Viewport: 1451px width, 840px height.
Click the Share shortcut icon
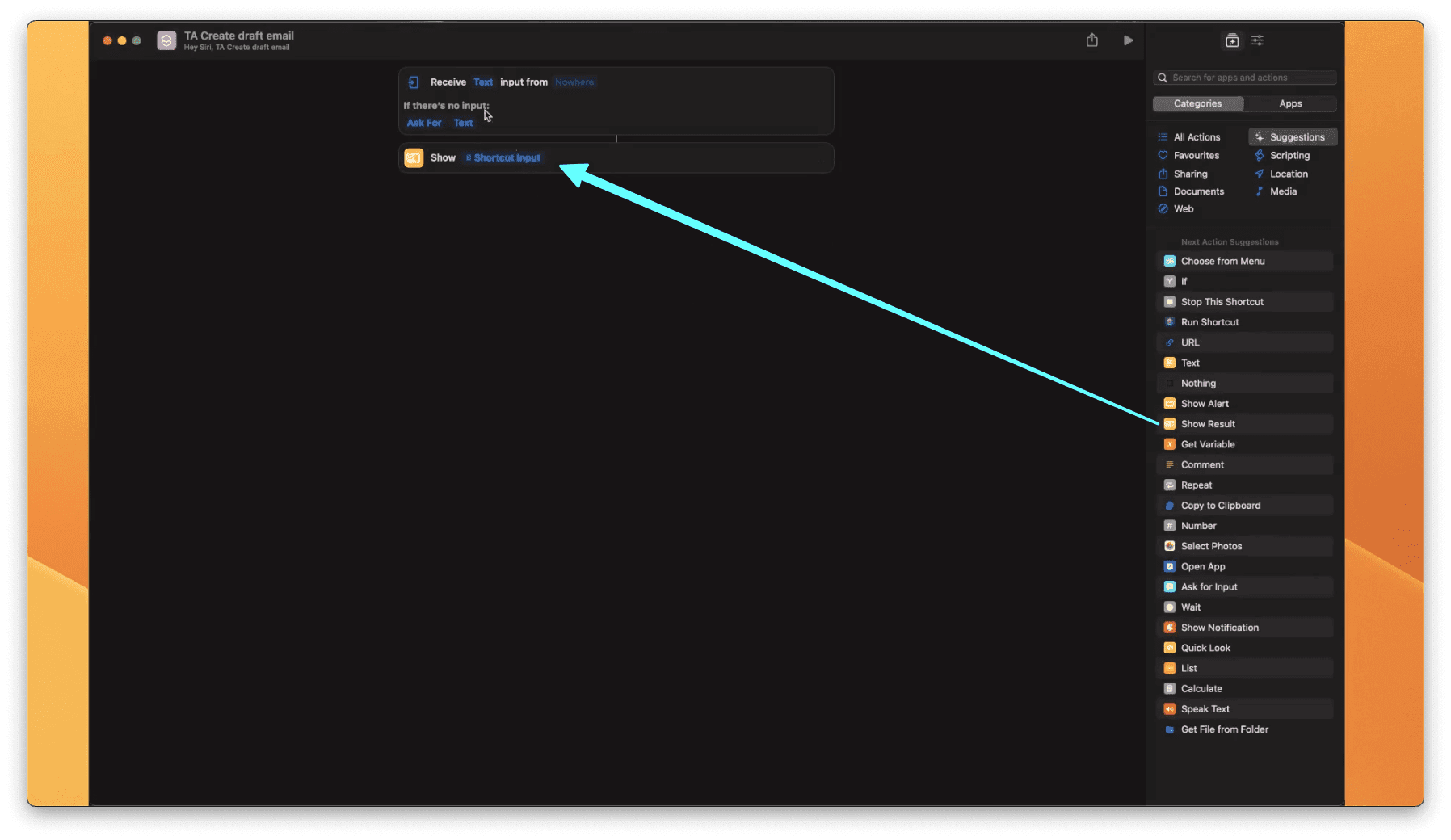tap(1091, 40)
